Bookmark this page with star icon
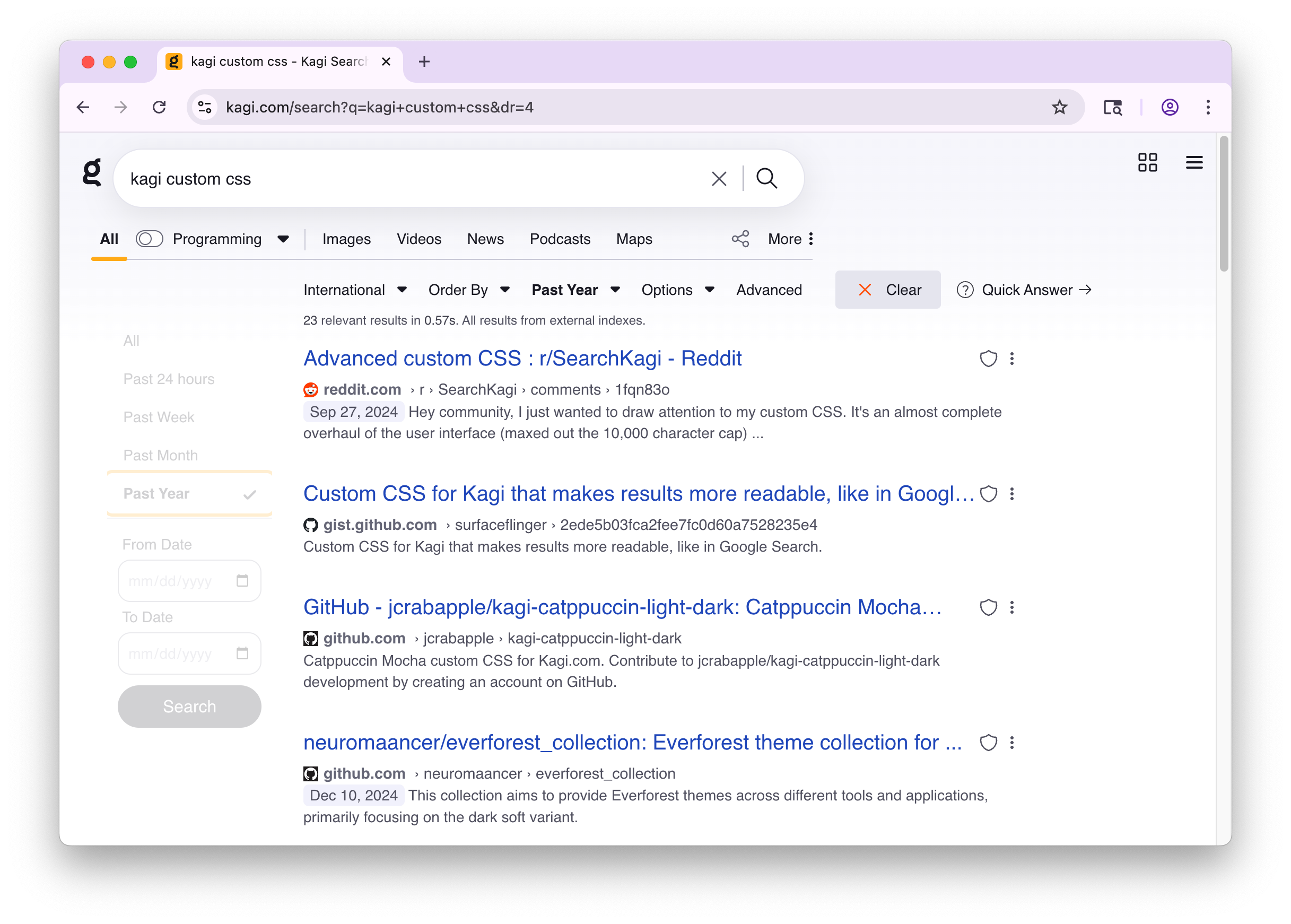 tap(1058, 107)
